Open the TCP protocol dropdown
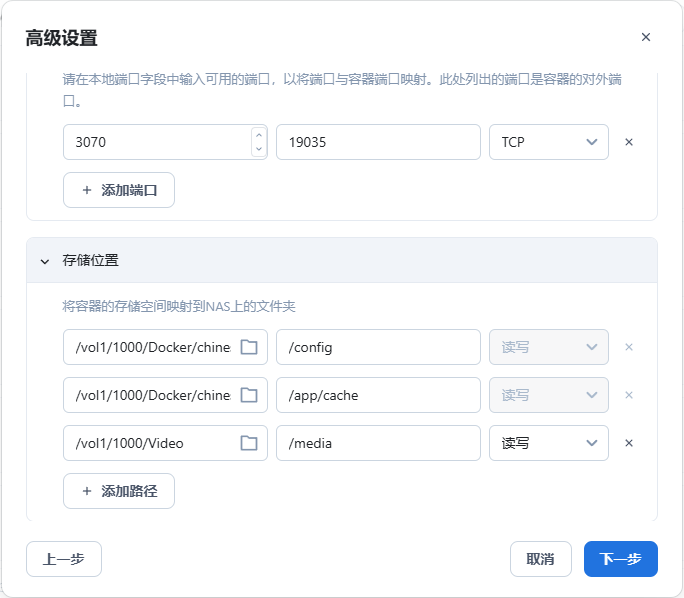Image resolution: width=684 pixels, height=598 pixels. click(548, 142)
